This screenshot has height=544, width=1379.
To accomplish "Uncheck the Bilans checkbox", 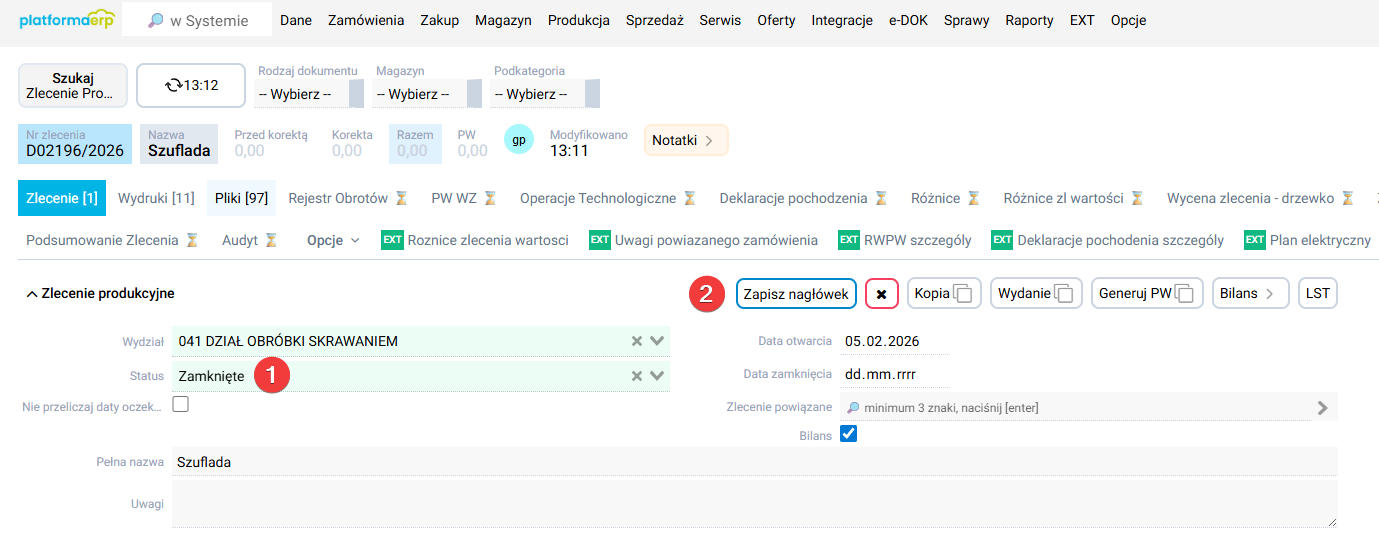I will click(848, 434).
